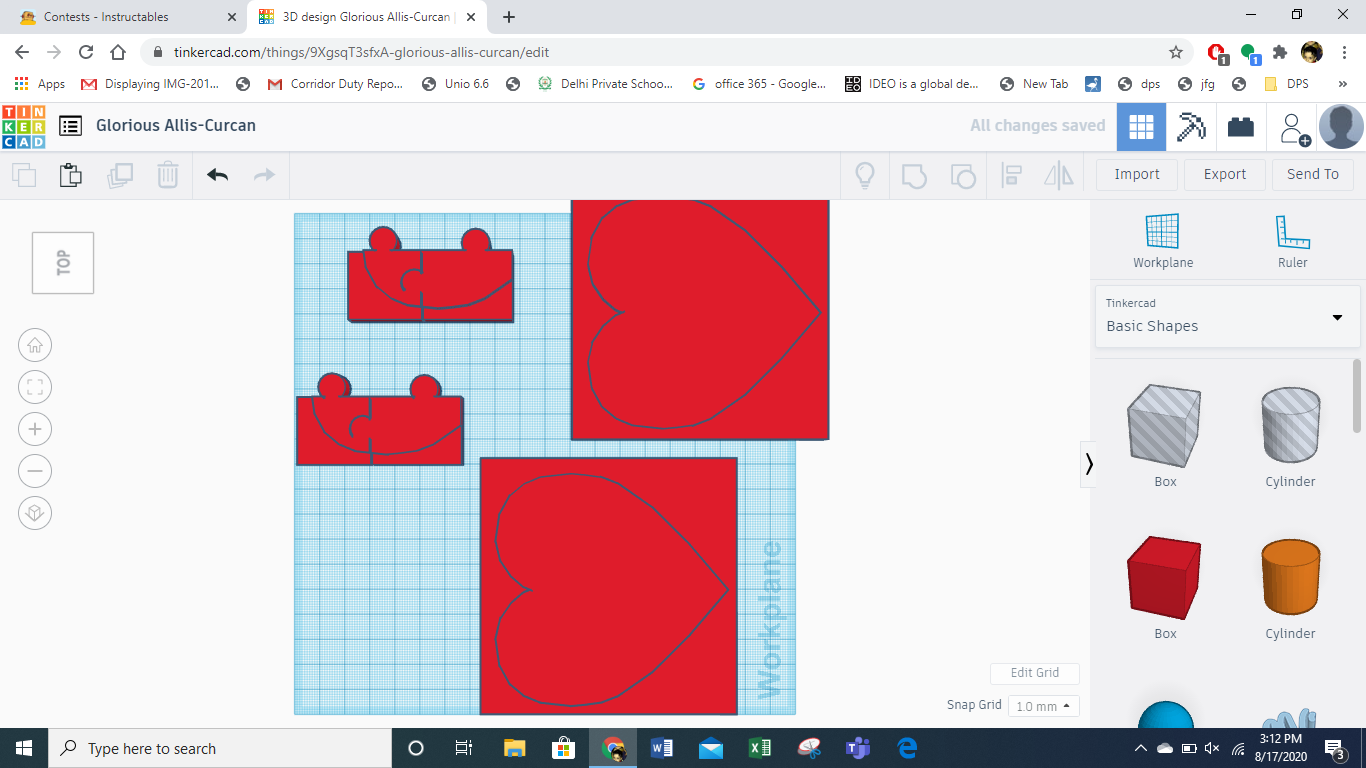Click the Import button
The image size is (1366, 768).
1137,174
